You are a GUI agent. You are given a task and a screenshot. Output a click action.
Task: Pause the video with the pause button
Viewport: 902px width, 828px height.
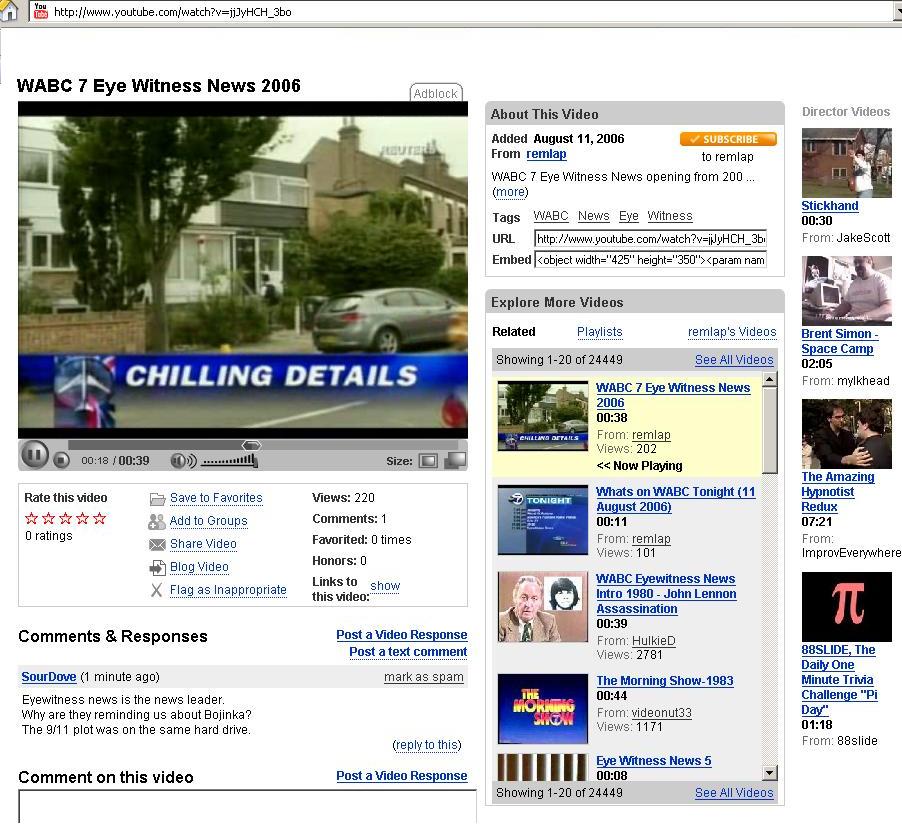point(34,456)
